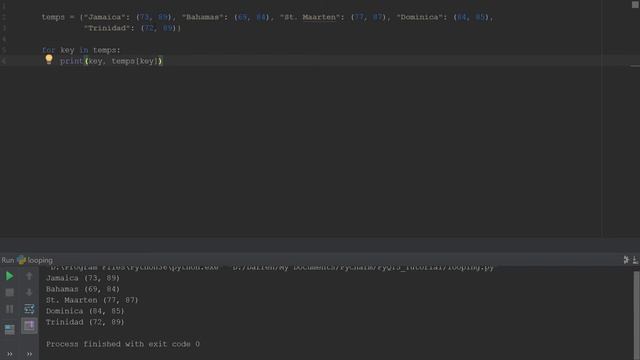Image resolution: width=640 pixels, height=360 pixels.
Task: Open Run panel settings gear
Action: pyautogui.click(x=626, y=260)
